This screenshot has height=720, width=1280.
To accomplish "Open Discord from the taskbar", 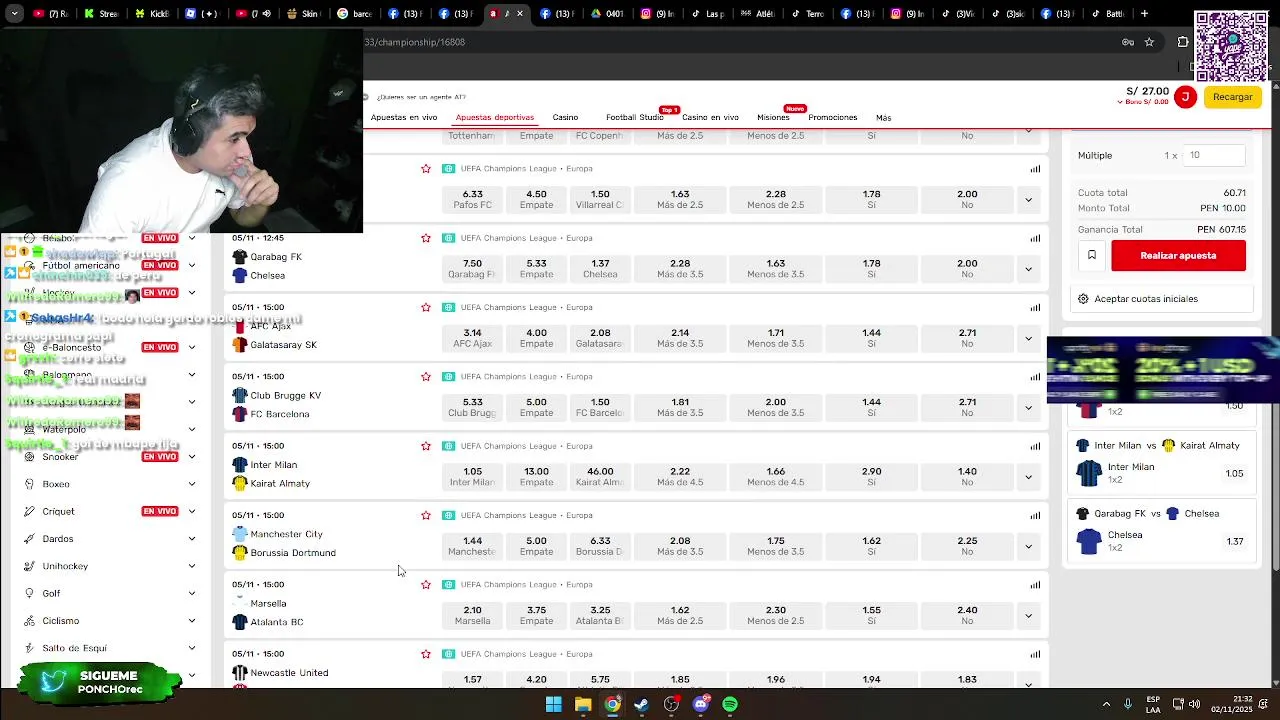I will click(700, 704).
